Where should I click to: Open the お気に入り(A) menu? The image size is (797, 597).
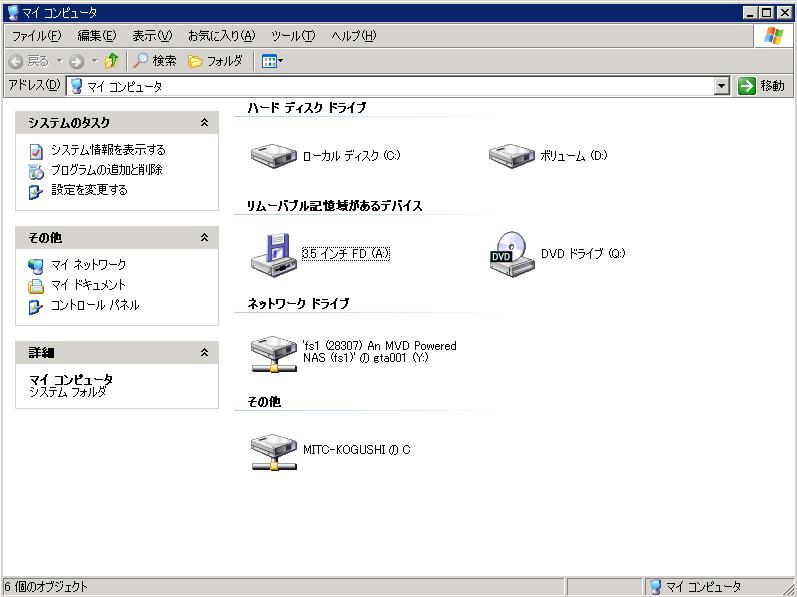[x=222, y=36]
